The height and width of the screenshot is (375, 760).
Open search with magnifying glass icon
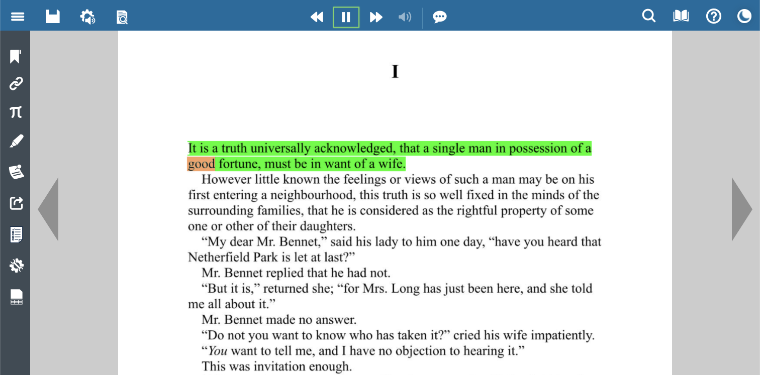(x=649, y=16)
